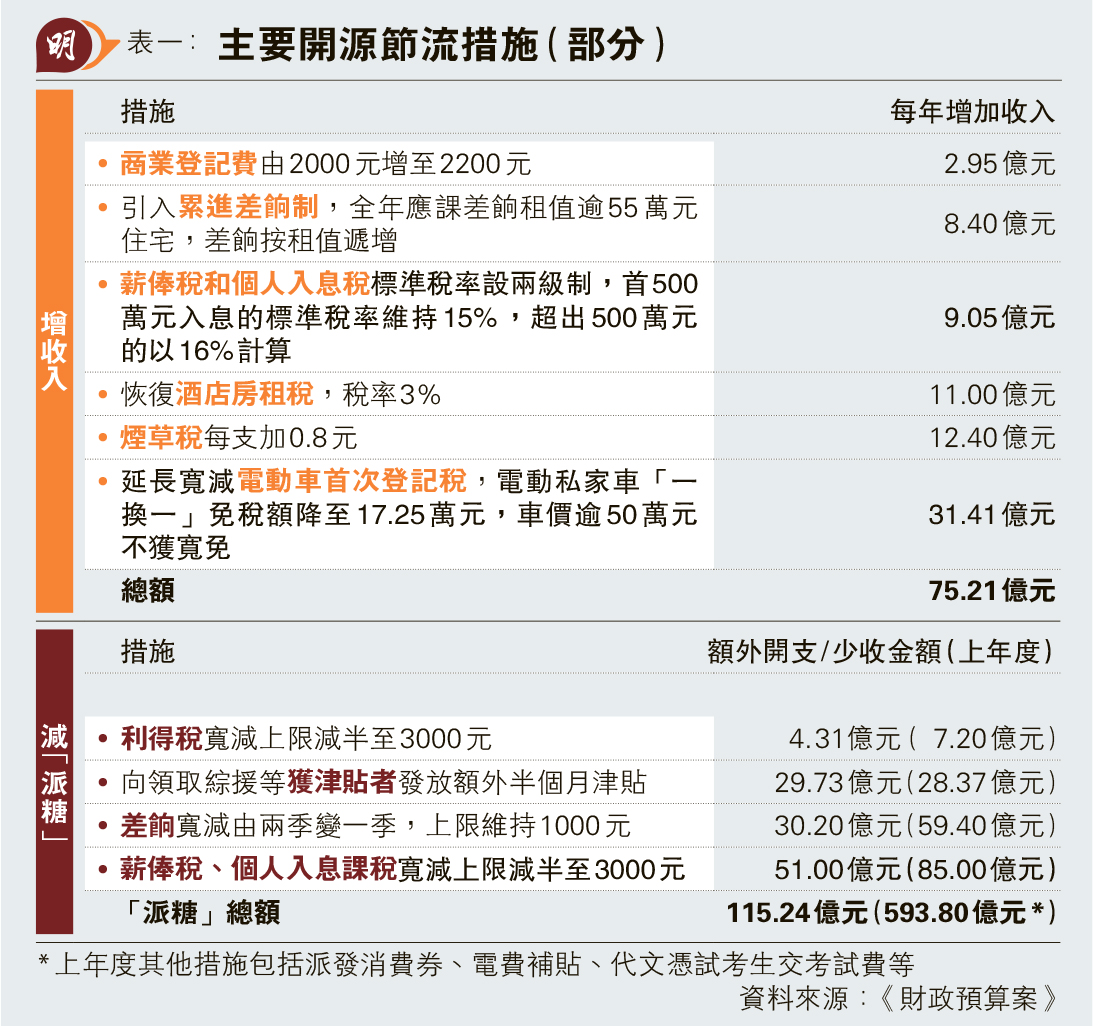
Task: Click the 電動車首次登記稅 highlighted text
Action: (351, 482)
